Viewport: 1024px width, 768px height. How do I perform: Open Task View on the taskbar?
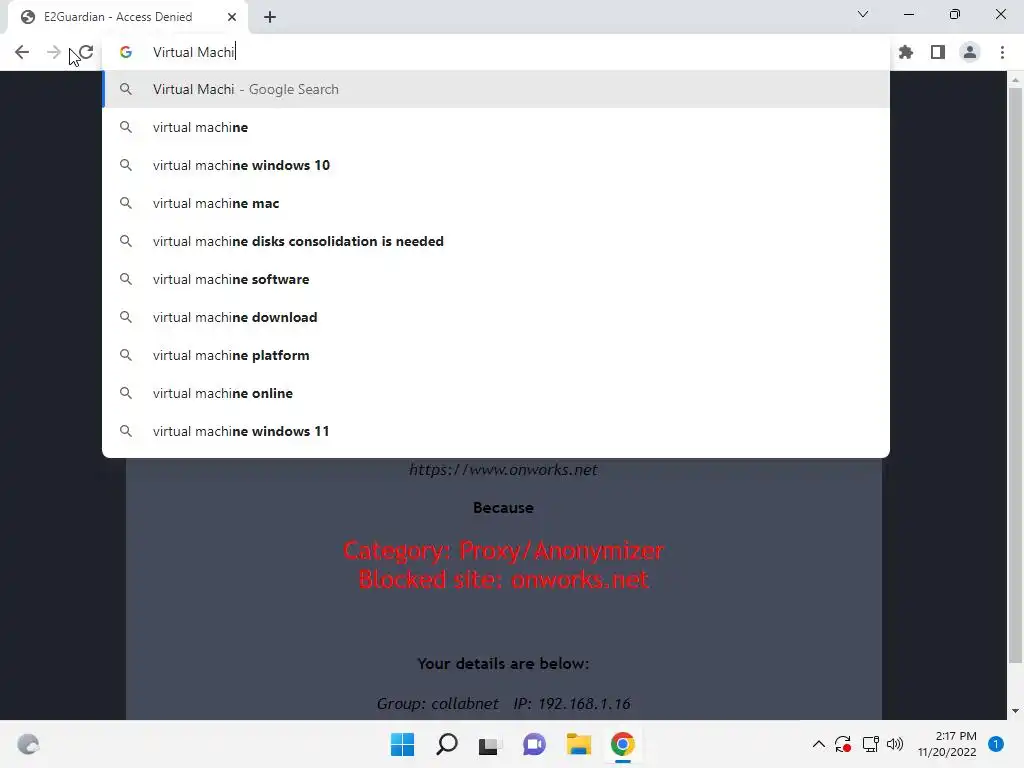pos(489,745)
